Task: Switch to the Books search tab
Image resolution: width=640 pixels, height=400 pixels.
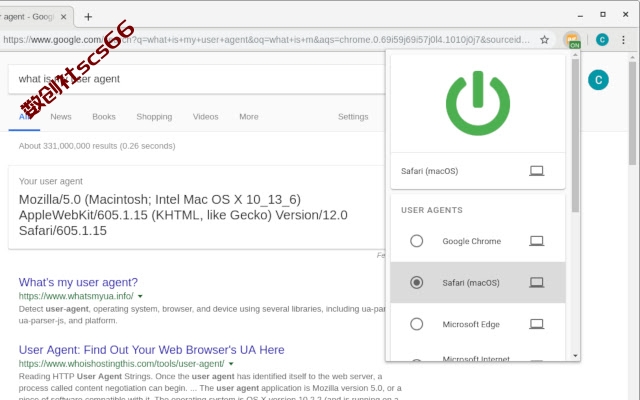Action: click(104, 117)
